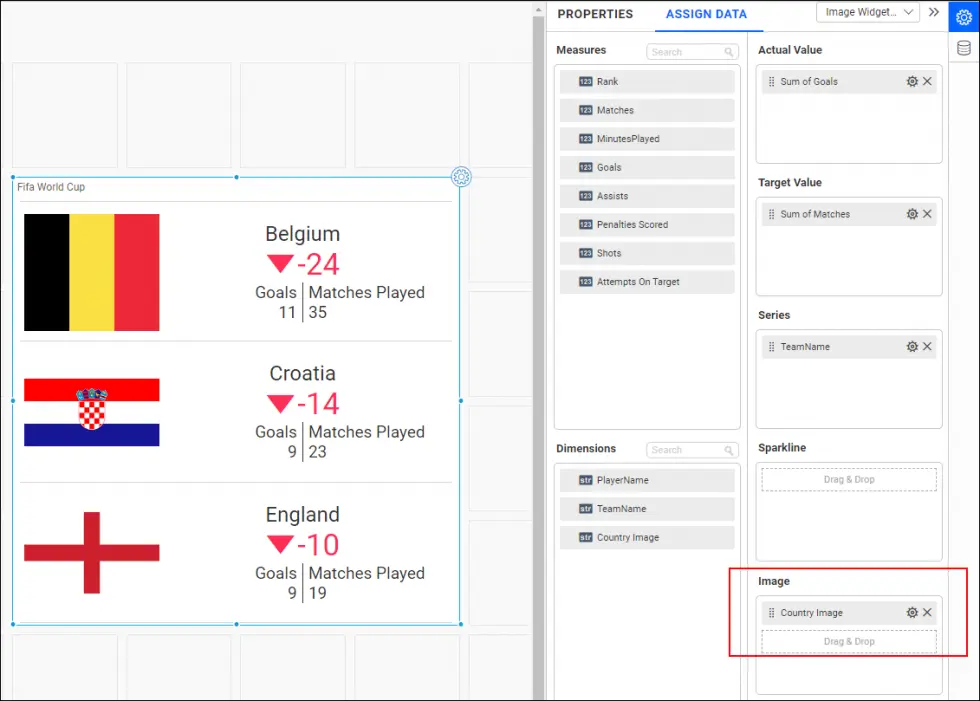Image resolution: width=980 pixels, height=701 pixels.
Task: Collapse the panel with double chevron
Action: pyautogui.click(x=934, y=13)
